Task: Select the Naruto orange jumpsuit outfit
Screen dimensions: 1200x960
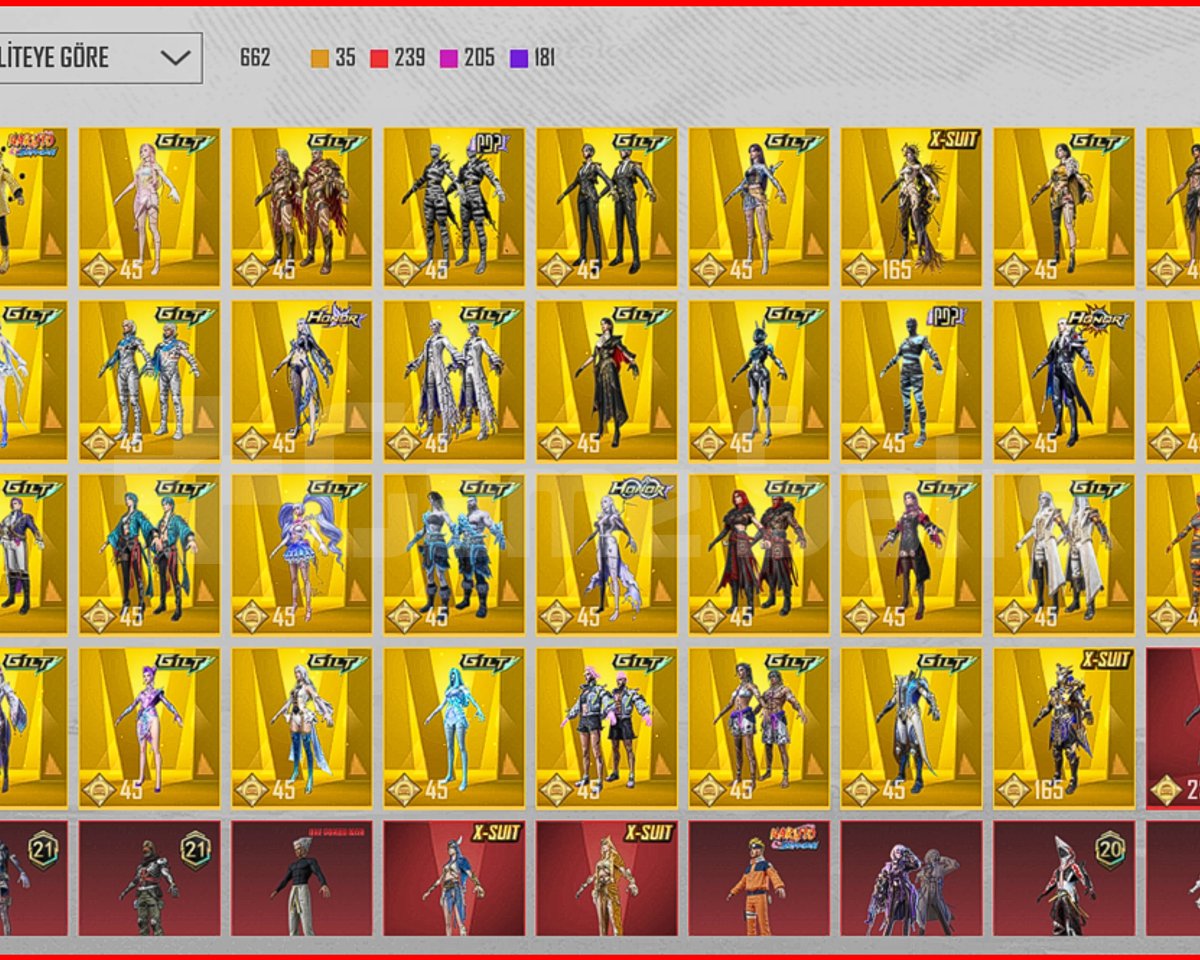Action: click(x=759, y=879)
